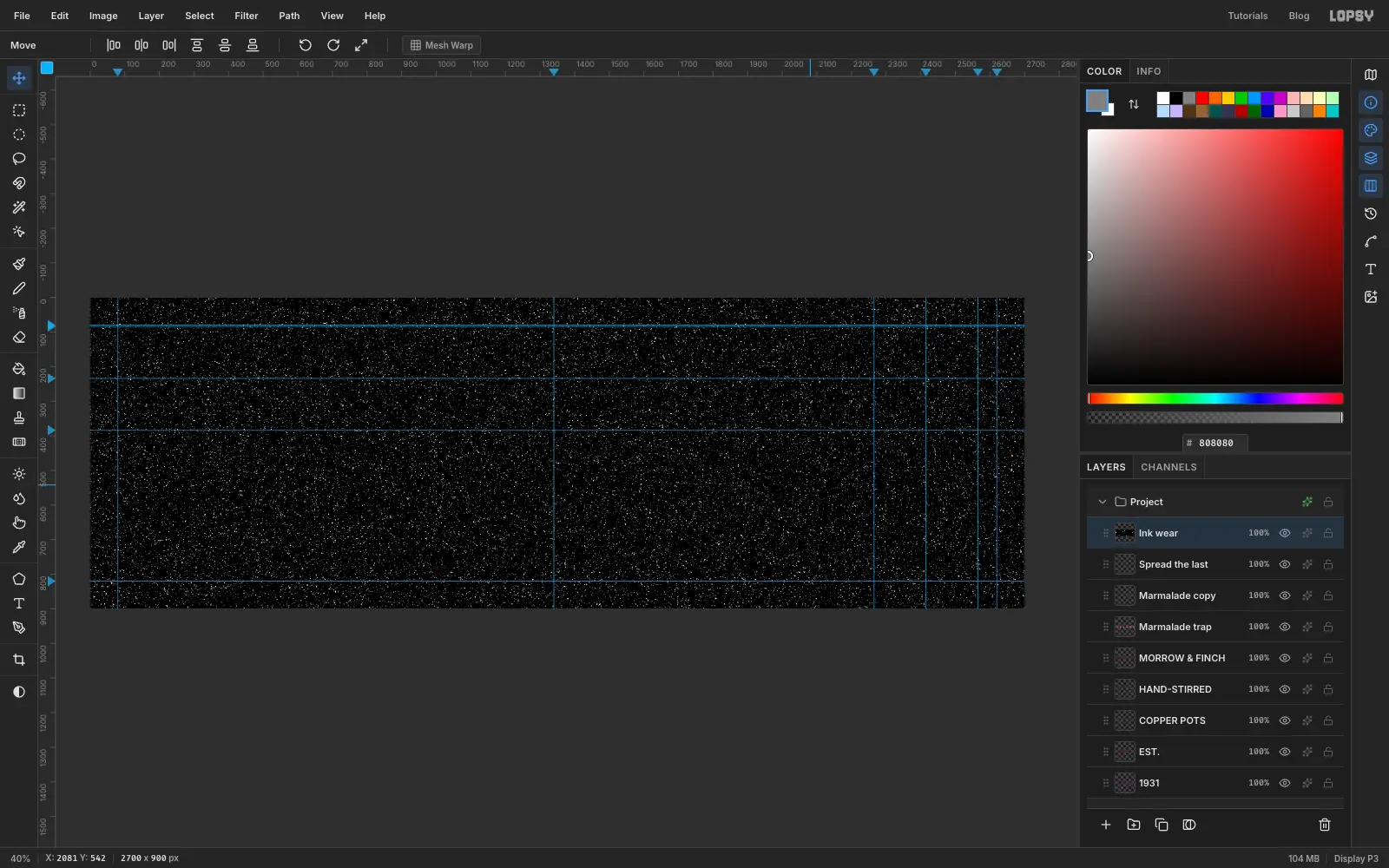Open the Blog link

click(1299, 16)
